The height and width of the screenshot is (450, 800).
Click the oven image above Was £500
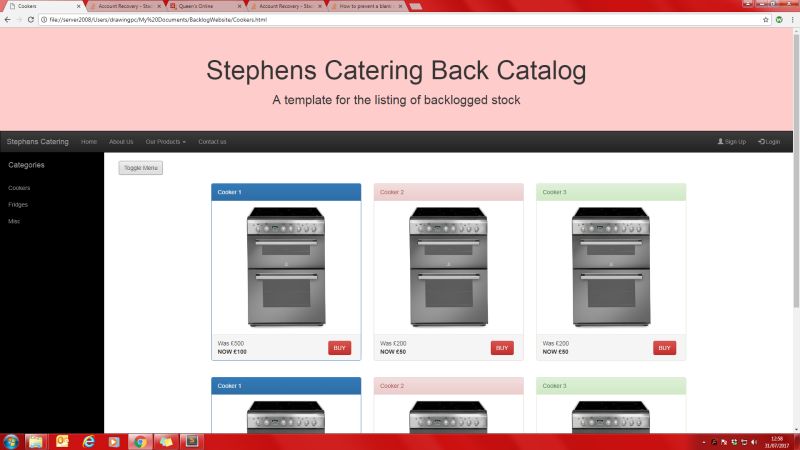coord(286,267)
